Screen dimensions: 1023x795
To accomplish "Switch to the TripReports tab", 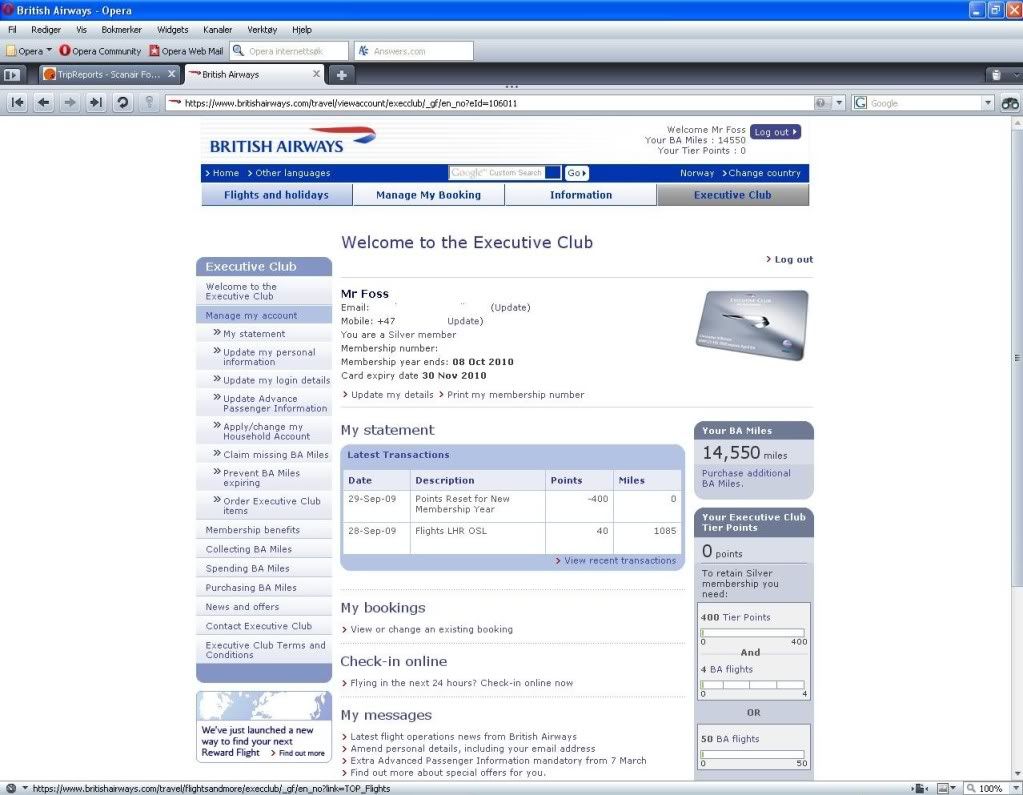I will [x=109, y=74].
